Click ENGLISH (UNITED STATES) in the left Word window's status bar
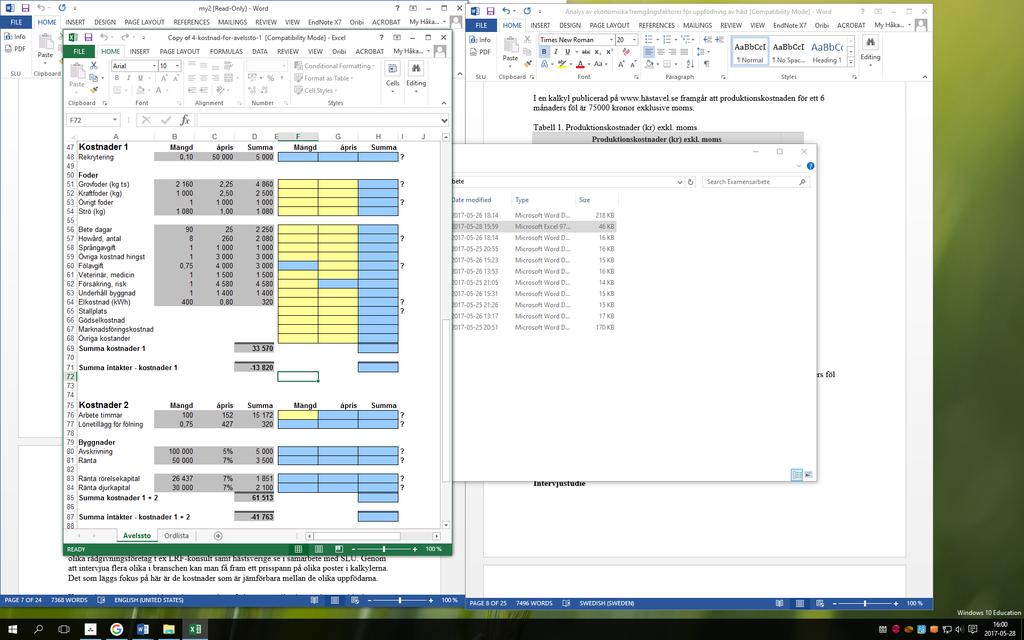Image resolution: width=1024 pixels, height=640 pixels. (x=149, y=600)
